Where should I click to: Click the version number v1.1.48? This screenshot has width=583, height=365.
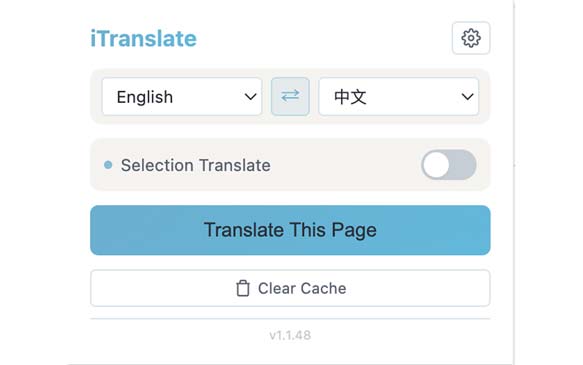[x=290, y=335]
